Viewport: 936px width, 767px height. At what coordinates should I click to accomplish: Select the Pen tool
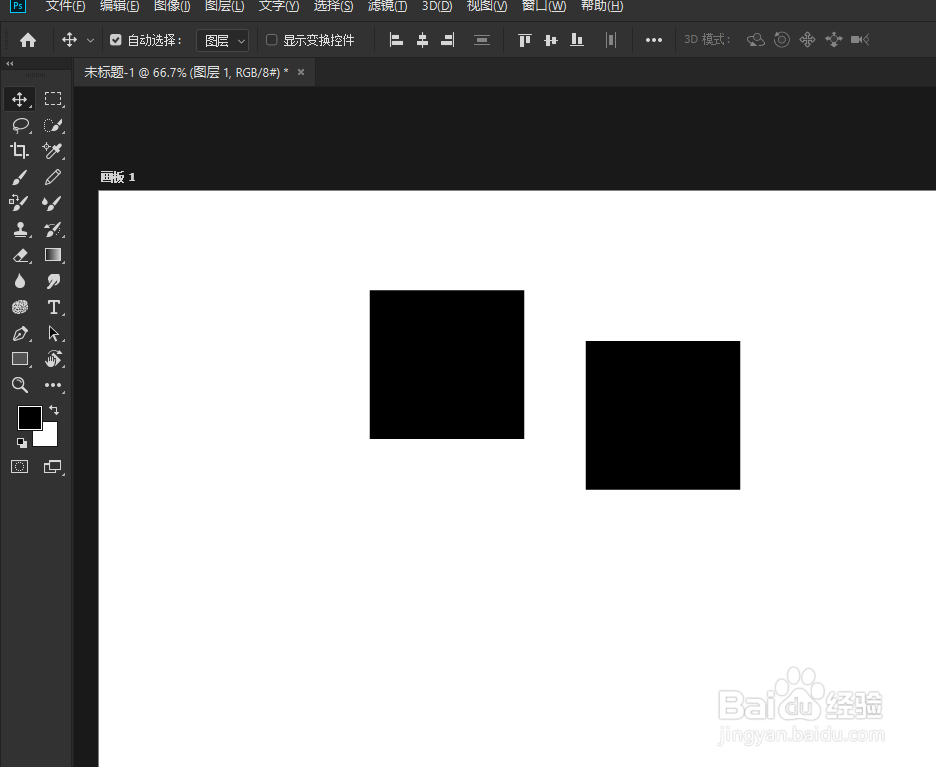click(x=20, y=333)
